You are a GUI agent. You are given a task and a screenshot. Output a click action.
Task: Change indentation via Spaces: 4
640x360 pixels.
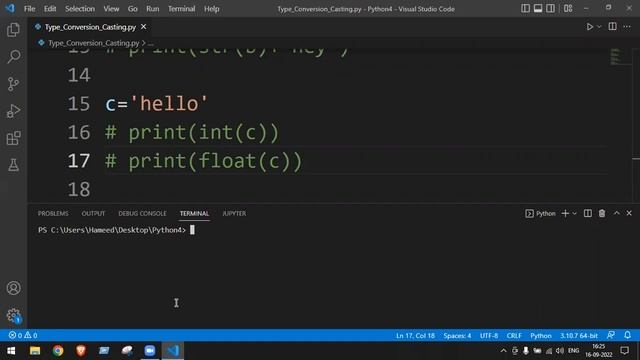457,336
